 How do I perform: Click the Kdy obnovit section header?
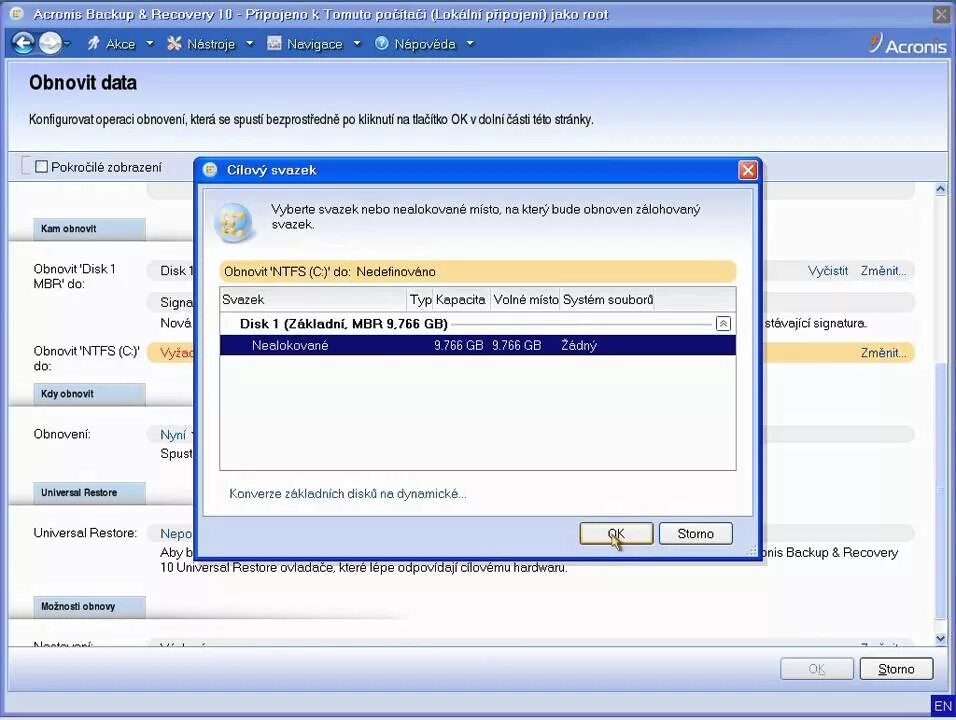(89, 394)
